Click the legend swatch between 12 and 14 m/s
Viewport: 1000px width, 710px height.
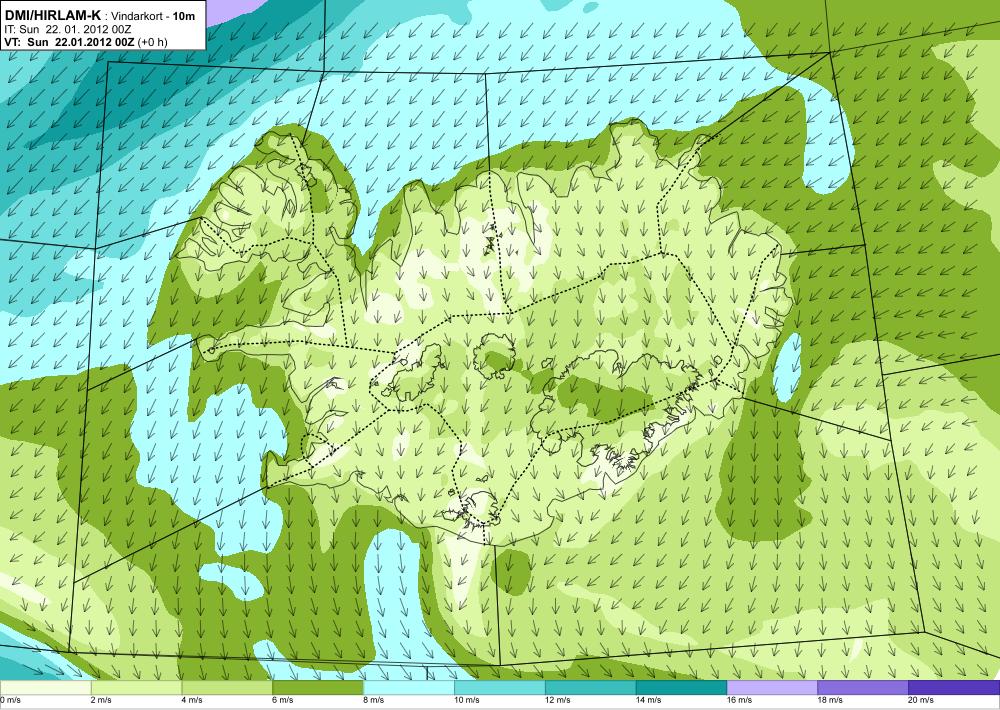tap(591, 688)
